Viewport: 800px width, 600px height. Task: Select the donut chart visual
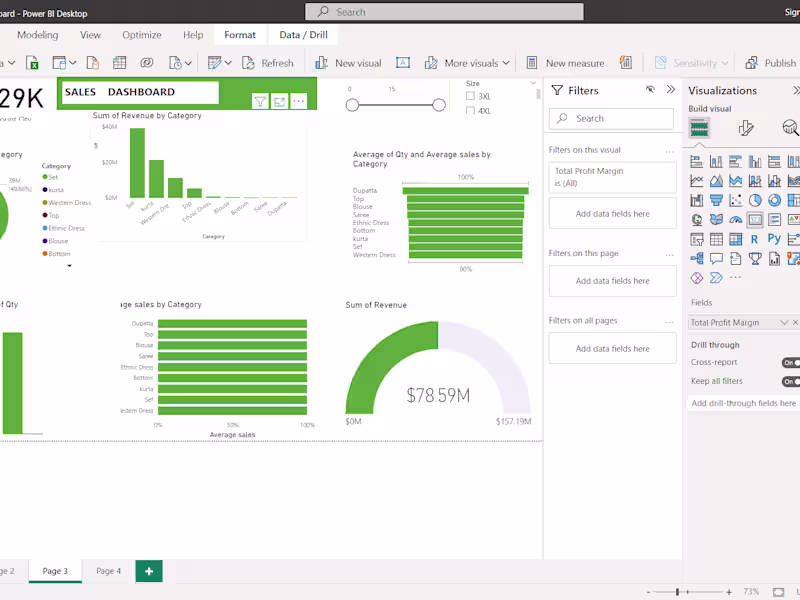[x=773, y=198]
